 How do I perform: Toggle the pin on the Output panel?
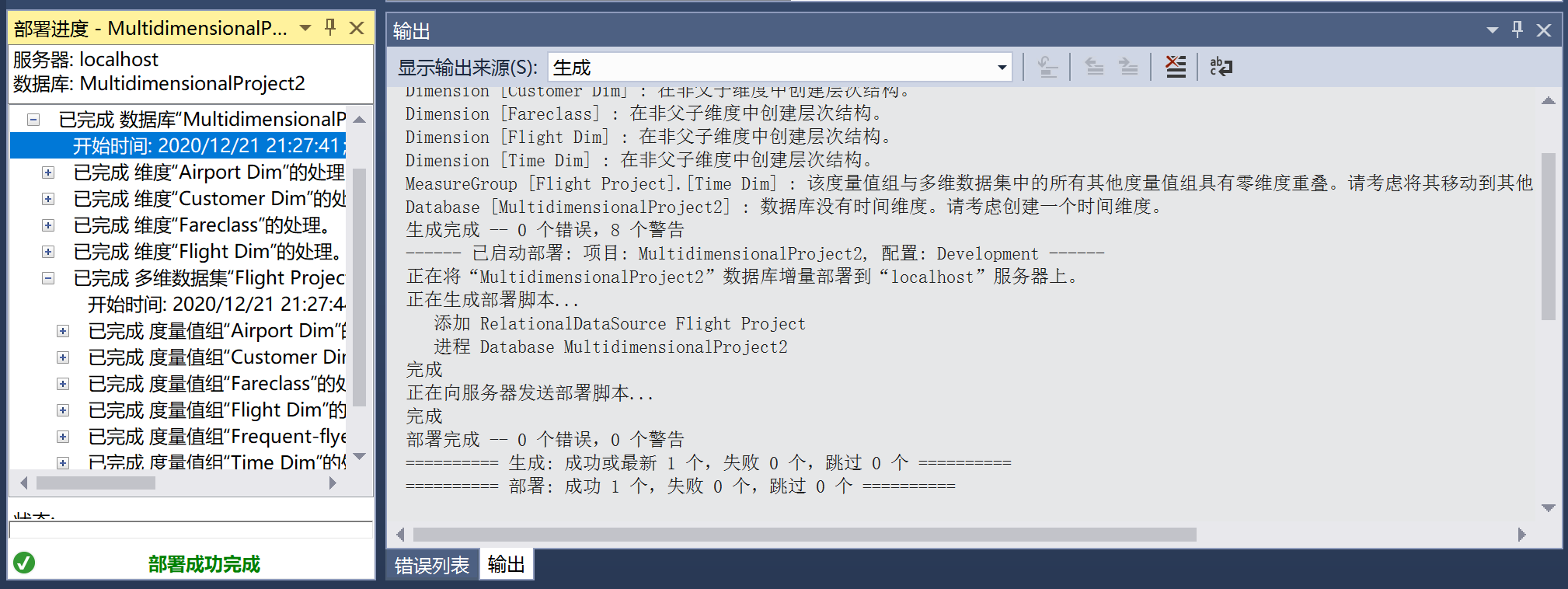(x=1517, y=30)
